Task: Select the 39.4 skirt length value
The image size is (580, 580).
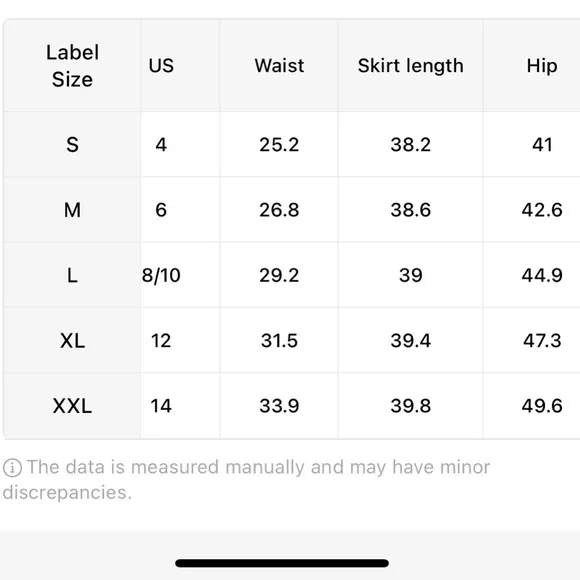Action: click(x=410, y=340)
